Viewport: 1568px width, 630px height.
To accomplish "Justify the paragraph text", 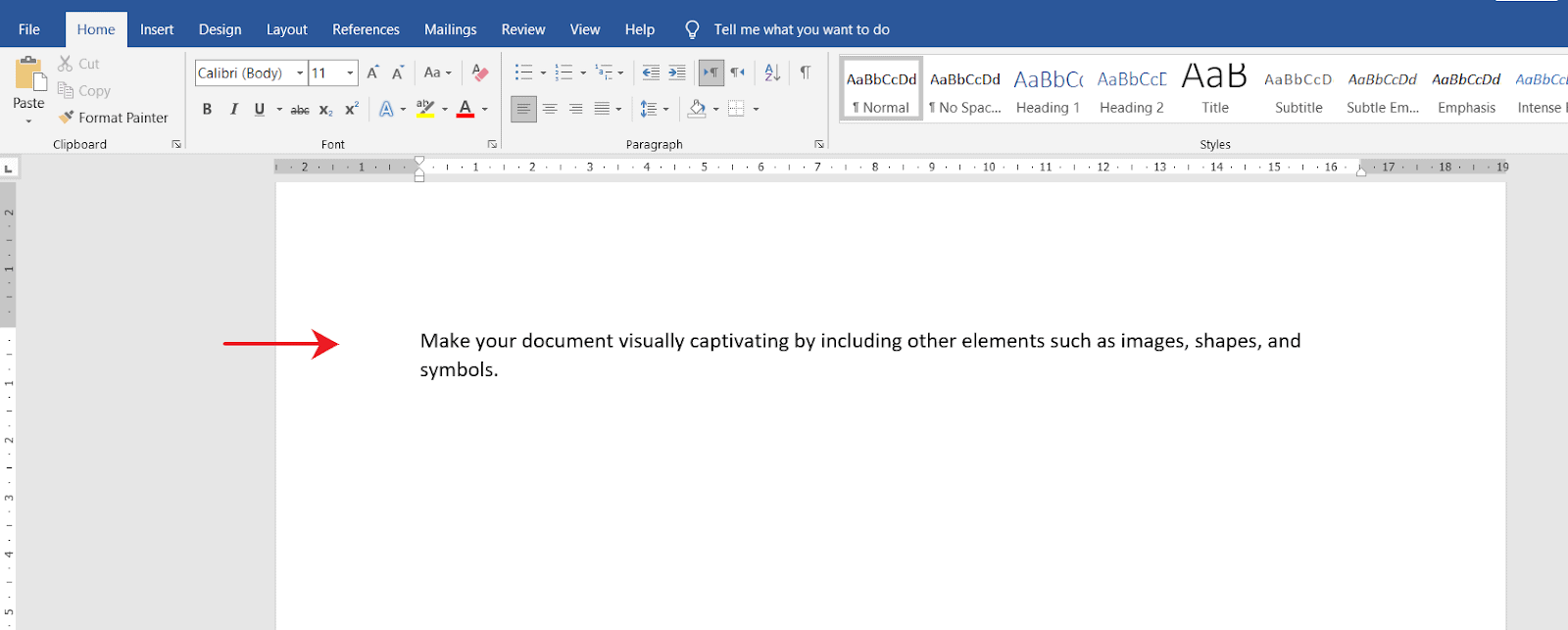I will [x=602, y=110].
